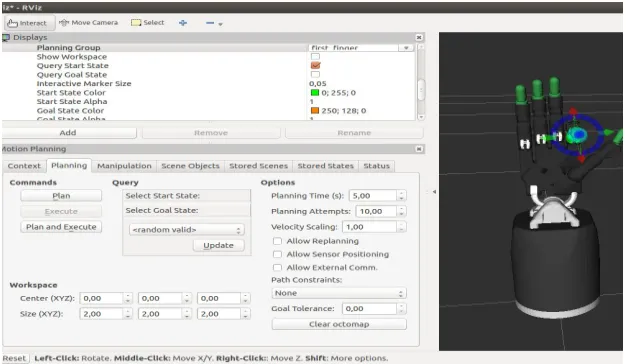The height and width of the screenshot is (364, 626).
Task: Open the Stored States tab
Action: (325, 166)
